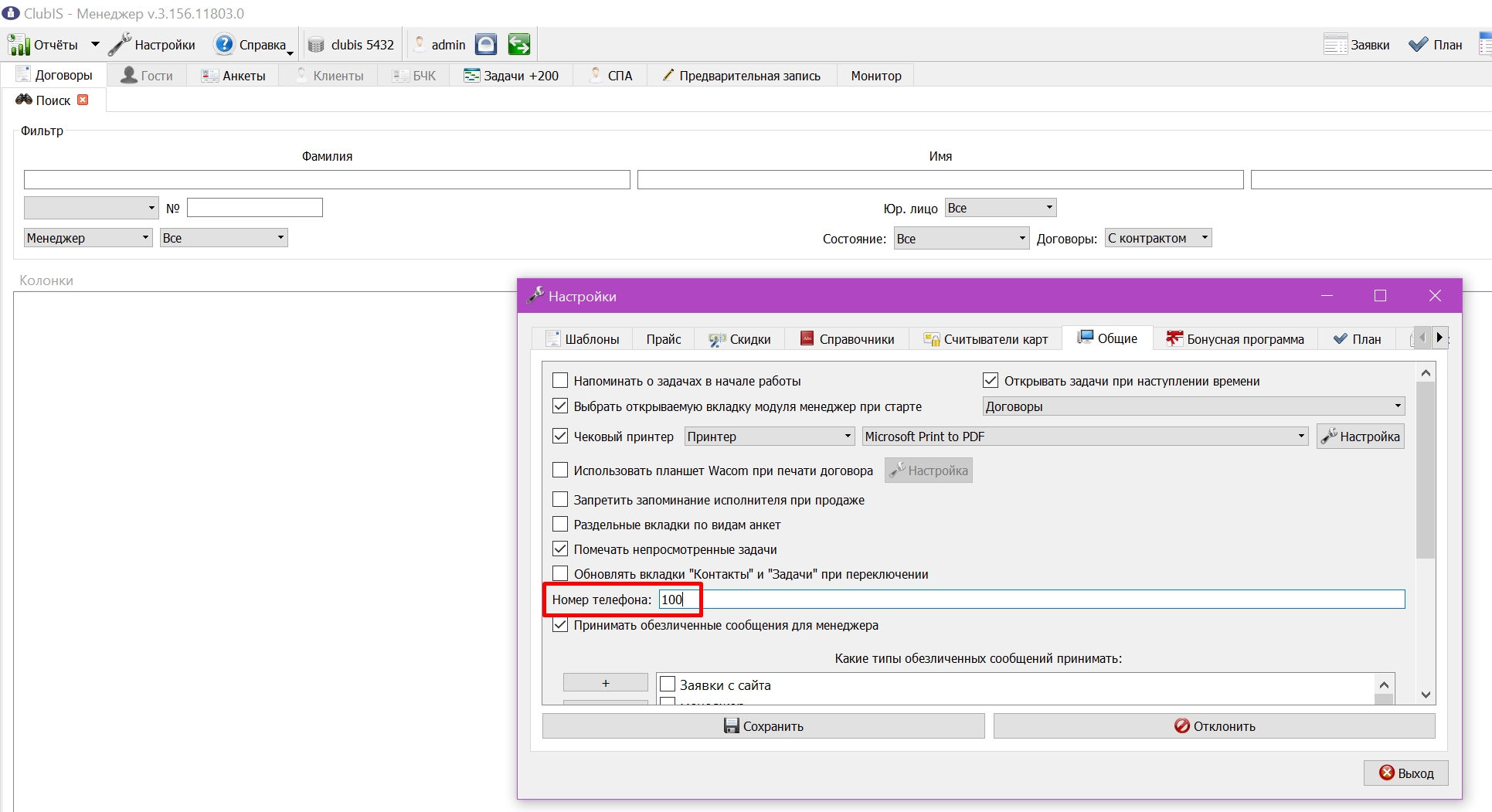Viewport: 1492px width, 812px height.
Task: Open the empty dropdown beside №
Action: tap(91, 208)
